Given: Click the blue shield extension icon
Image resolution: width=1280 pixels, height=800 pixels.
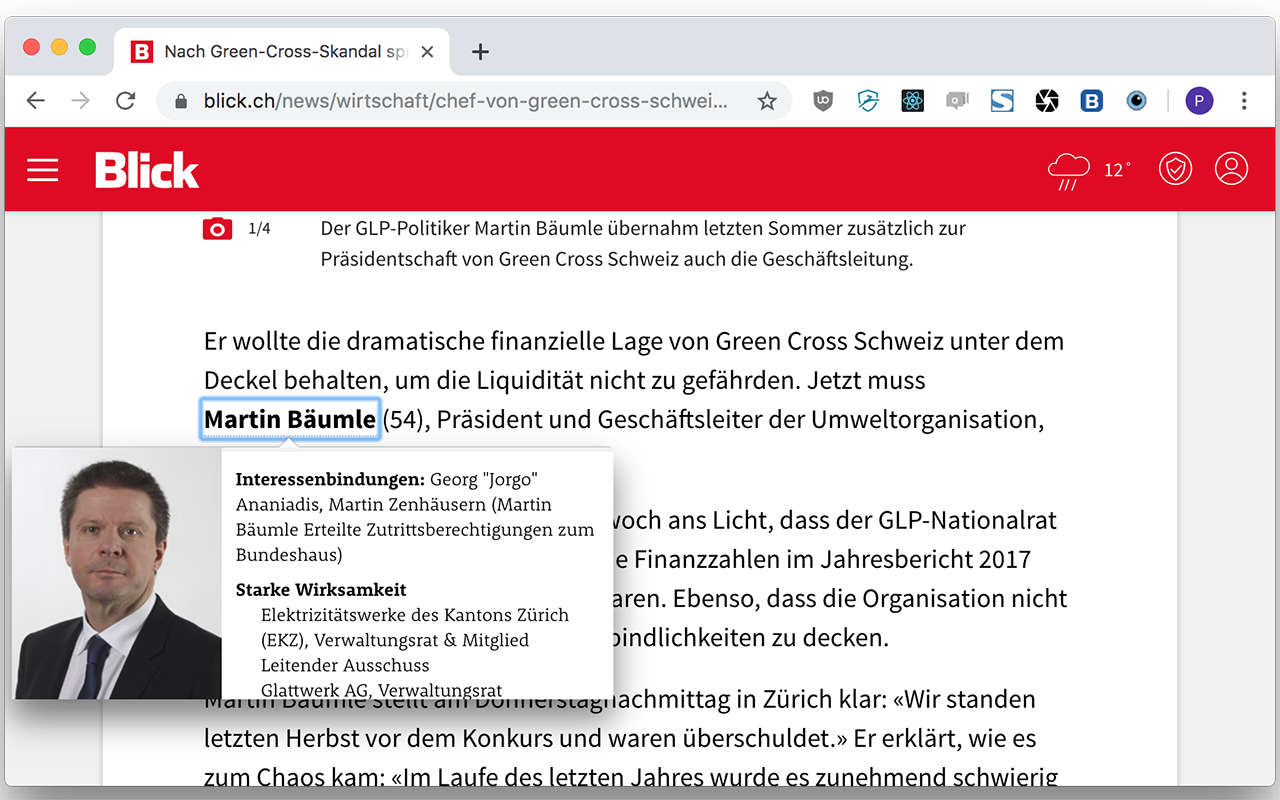Looking at the screenshot, I should [868, 100].
